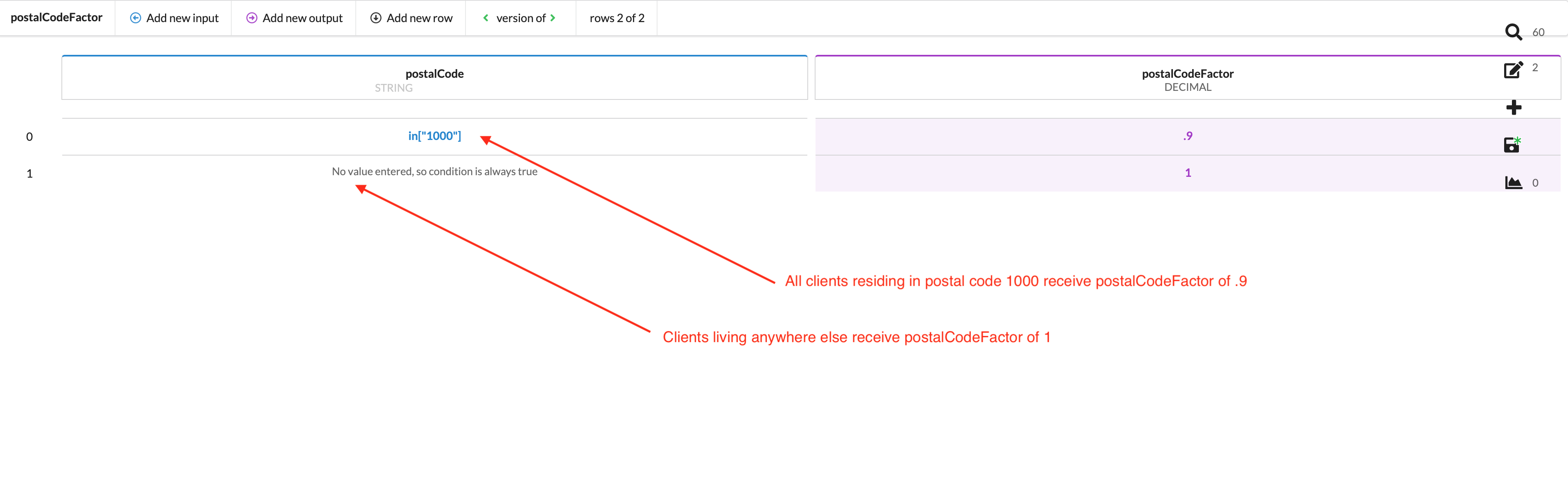The height and width of the screenshot is (492, 1568).
Task: Click the 'rows 2 of 2' indicator
Action: (617, 18)
